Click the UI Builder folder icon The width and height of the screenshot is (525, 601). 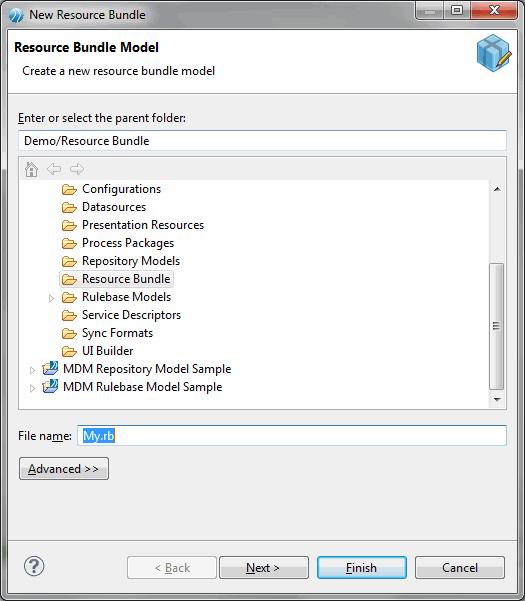coord(69,351)
